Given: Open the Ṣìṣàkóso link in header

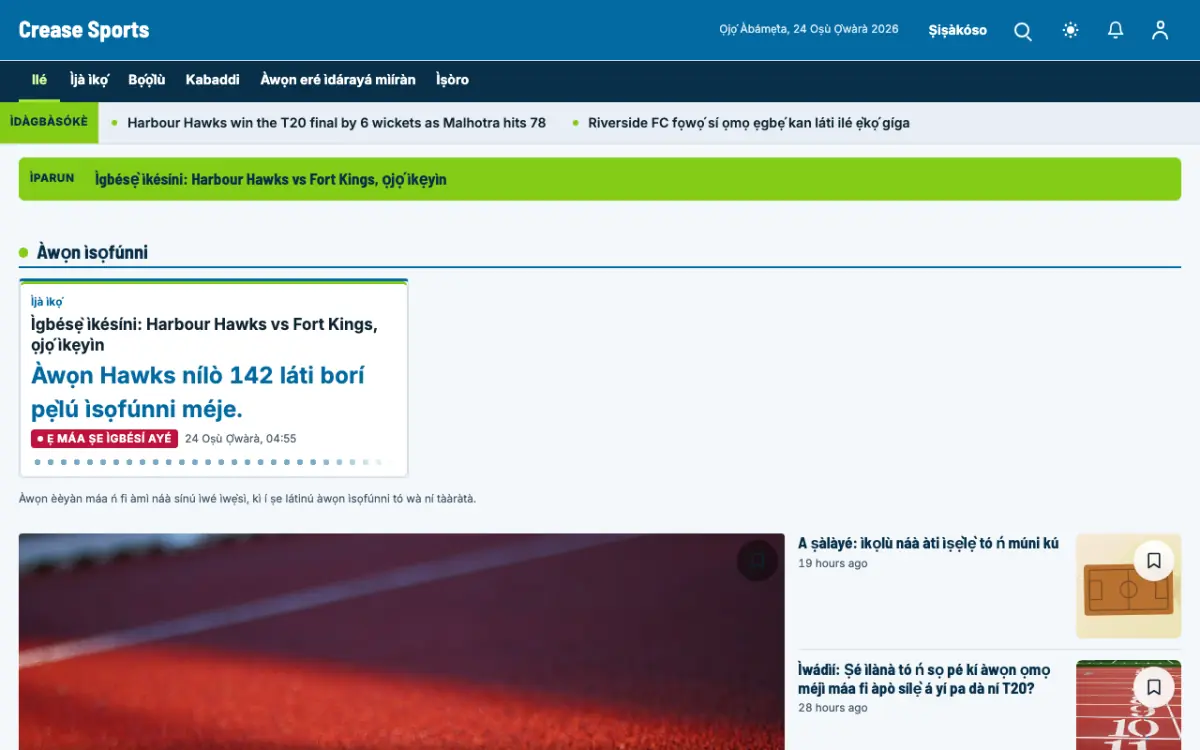Looking at the screenshot, I should coord(957,30).
